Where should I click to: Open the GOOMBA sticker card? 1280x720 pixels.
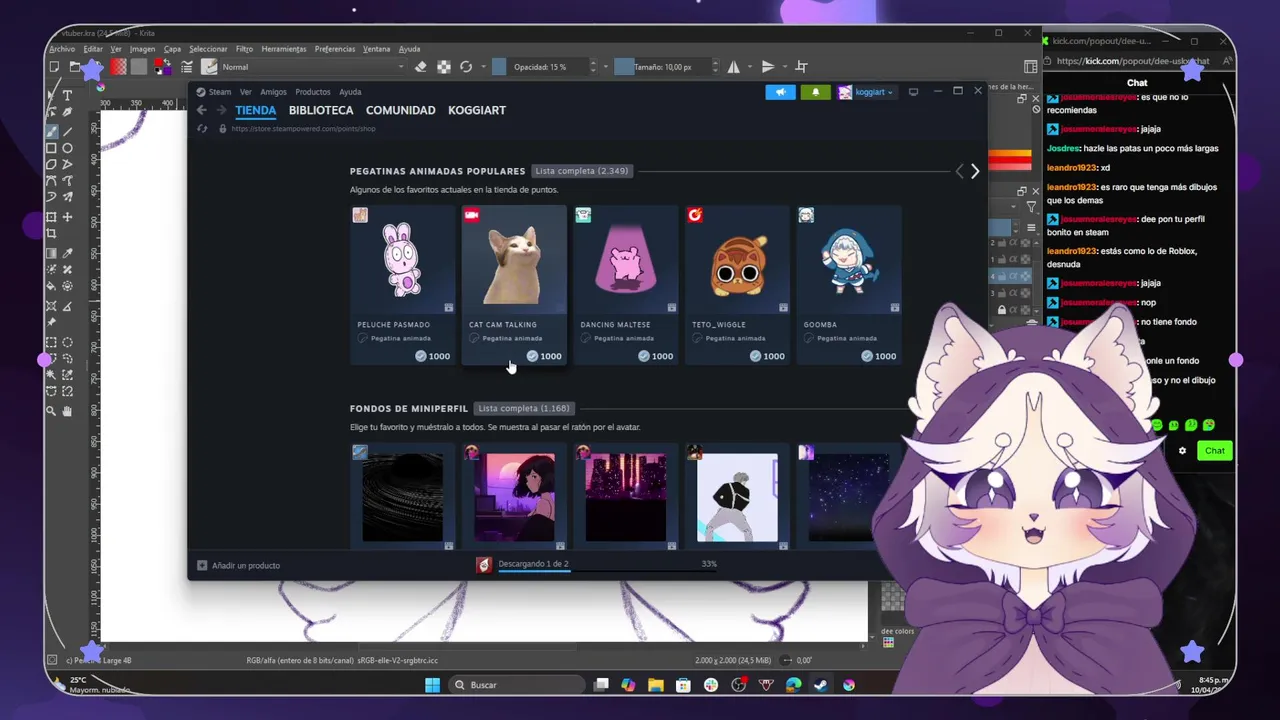[849, 286]
